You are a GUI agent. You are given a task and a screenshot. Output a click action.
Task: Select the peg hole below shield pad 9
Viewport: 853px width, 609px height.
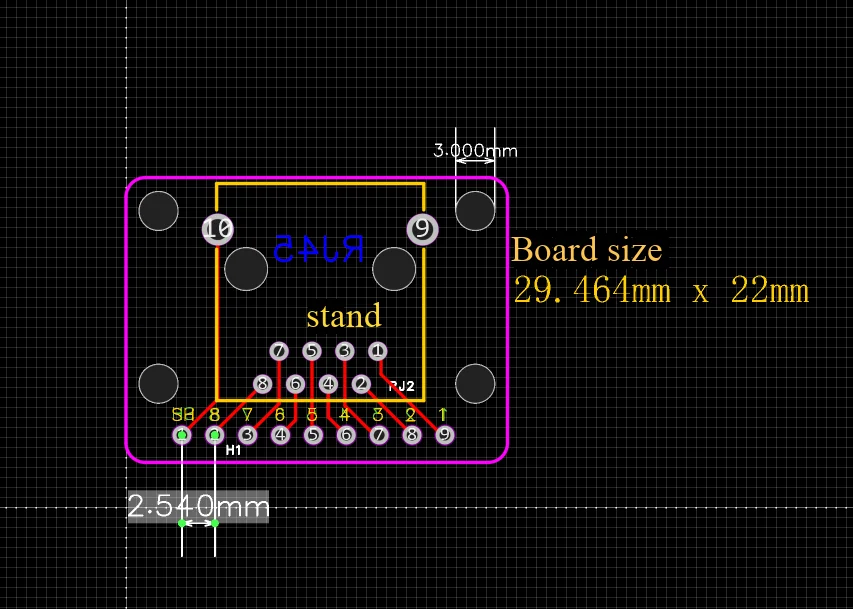click(x=394, y=269)
